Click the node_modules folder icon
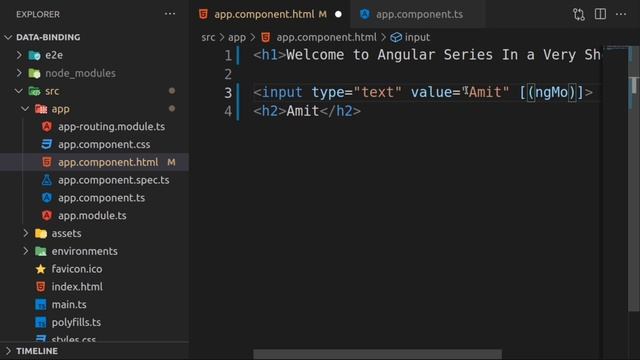Screen dimensions: 640x360 (x=34, y=73)
